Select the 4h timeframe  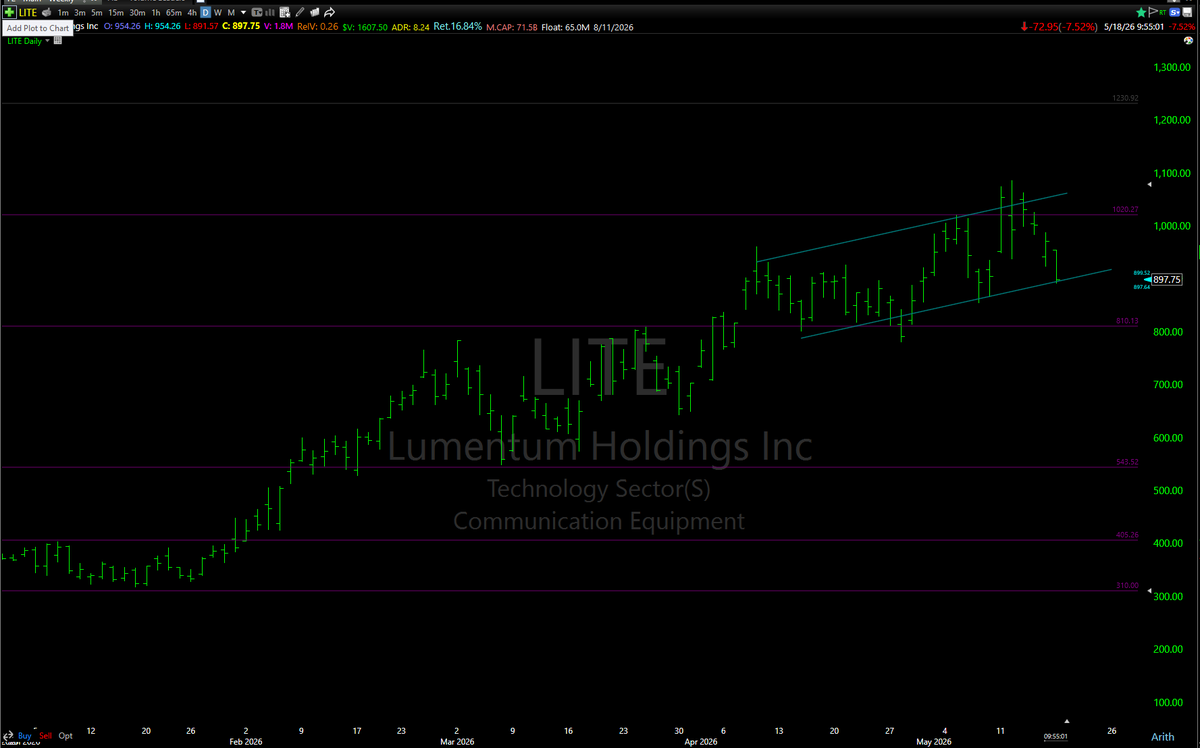192,13
